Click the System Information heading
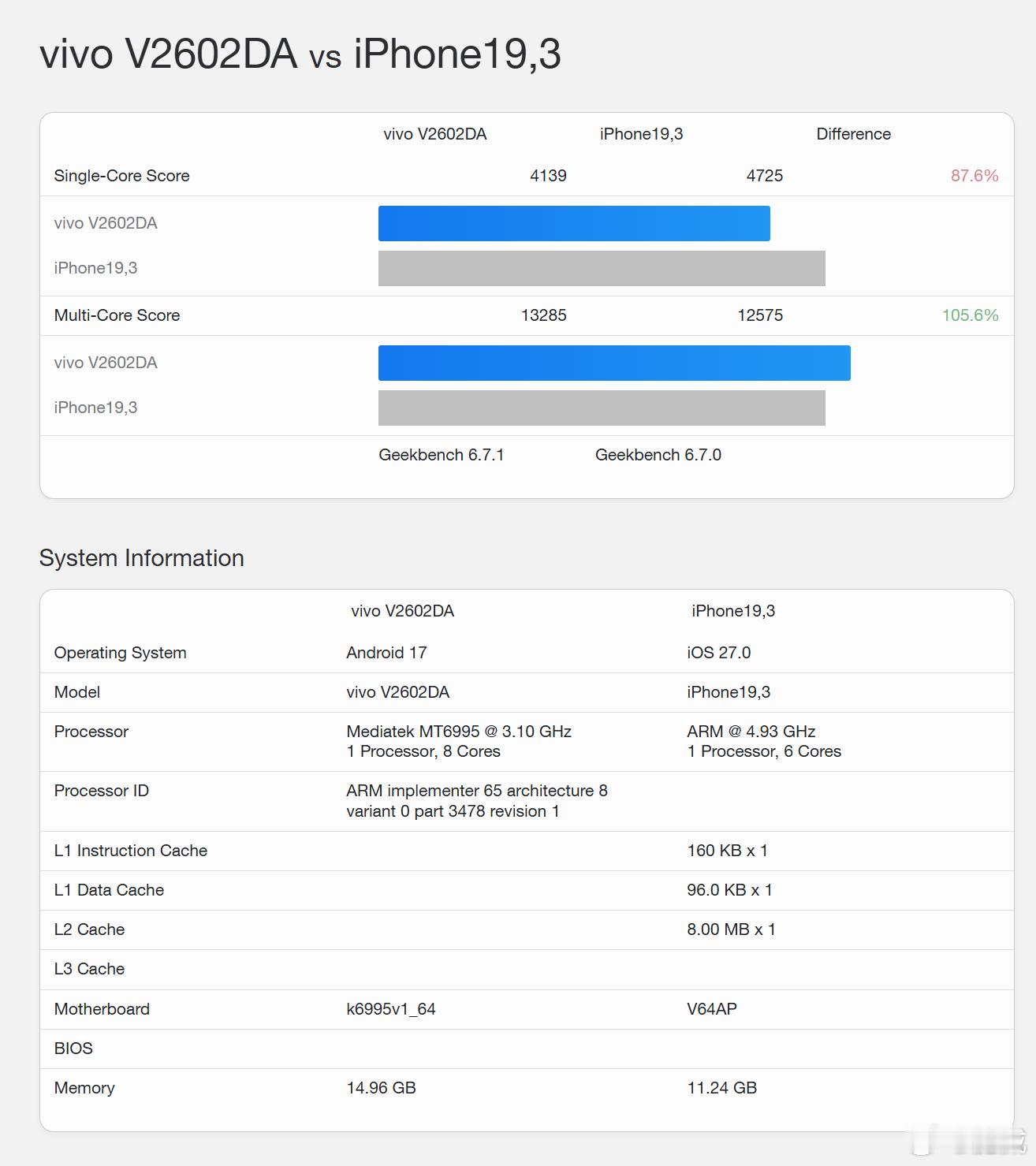 (142, 558)
